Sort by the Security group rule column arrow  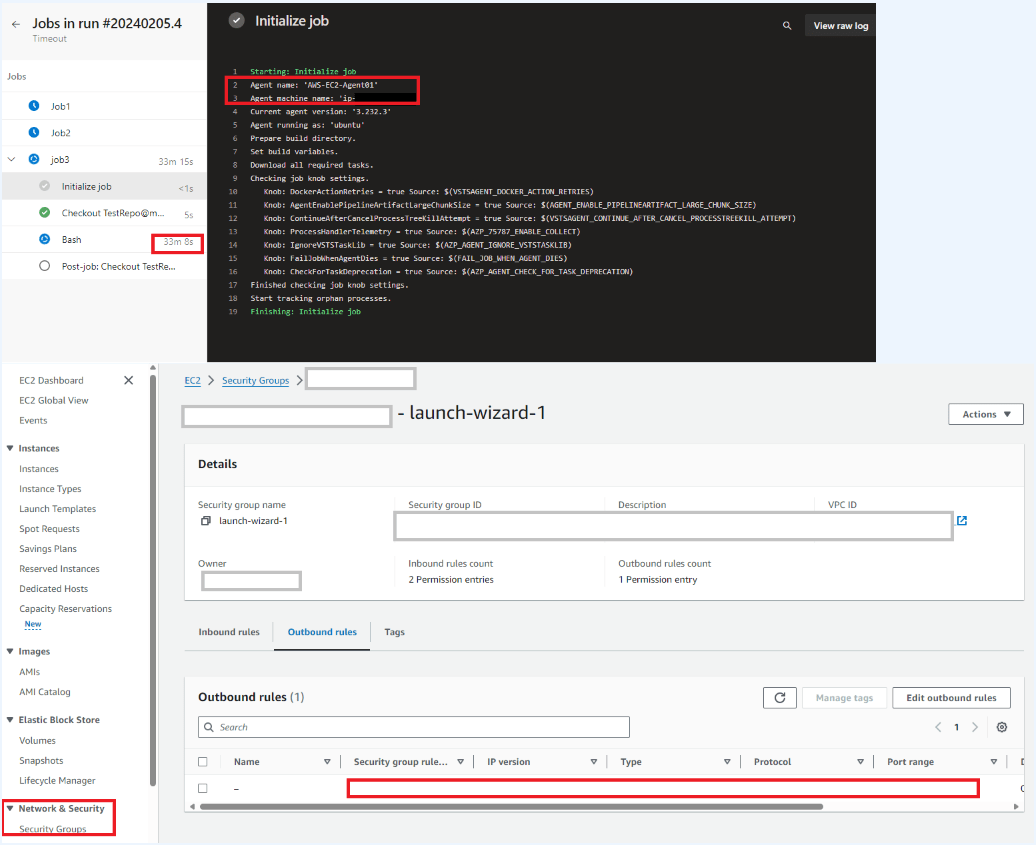point(461,762)
